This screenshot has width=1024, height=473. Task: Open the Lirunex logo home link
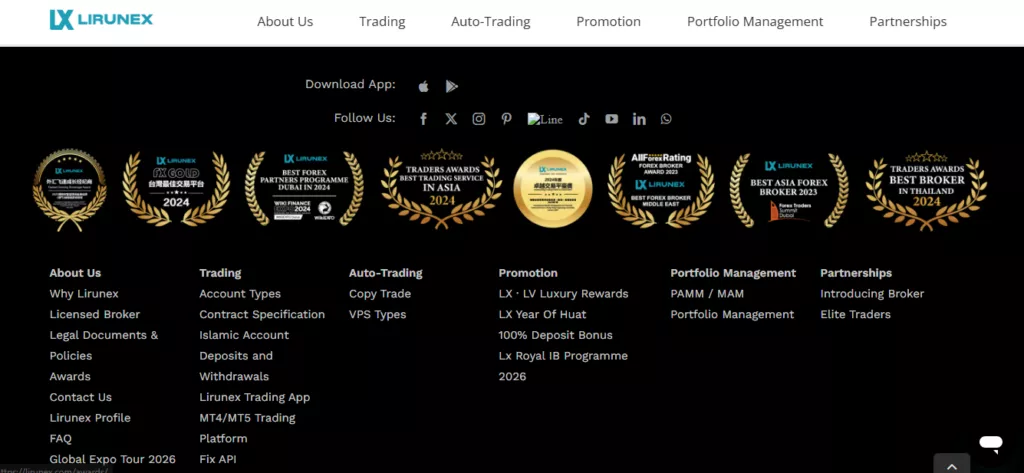[x=101, y=20]
